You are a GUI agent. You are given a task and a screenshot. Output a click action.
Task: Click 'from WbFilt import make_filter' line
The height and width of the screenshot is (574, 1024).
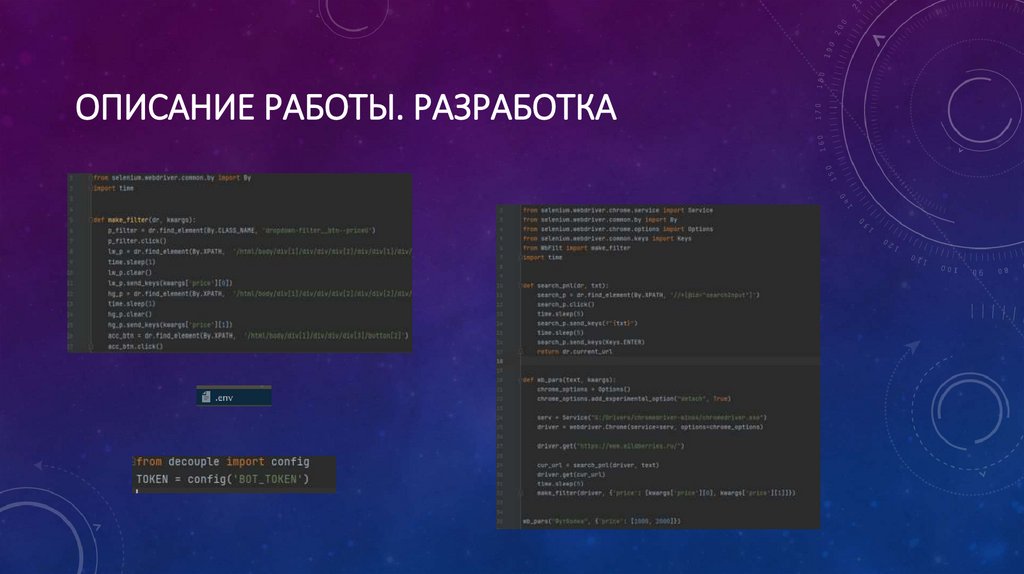click(x=577, y=248)
